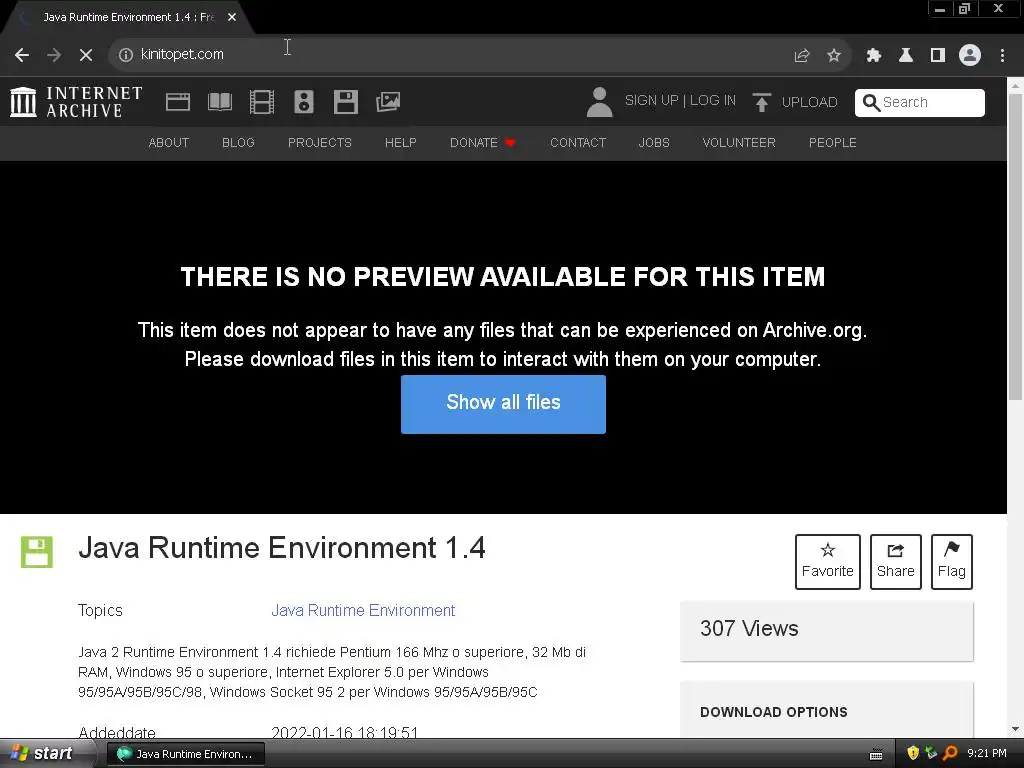
Task: Click the Java Runtime Environ taskbar item
Action: point(185,754)
